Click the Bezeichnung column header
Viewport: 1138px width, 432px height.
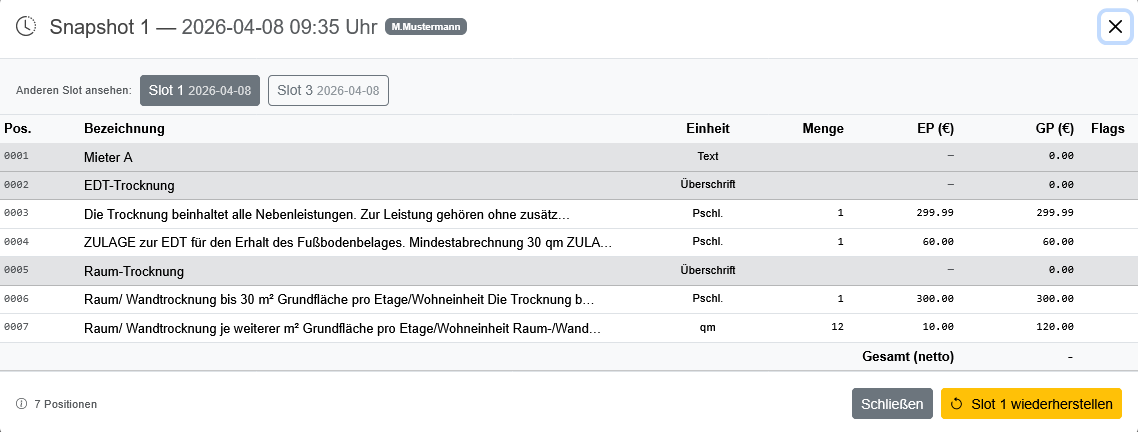pos(124,129)
